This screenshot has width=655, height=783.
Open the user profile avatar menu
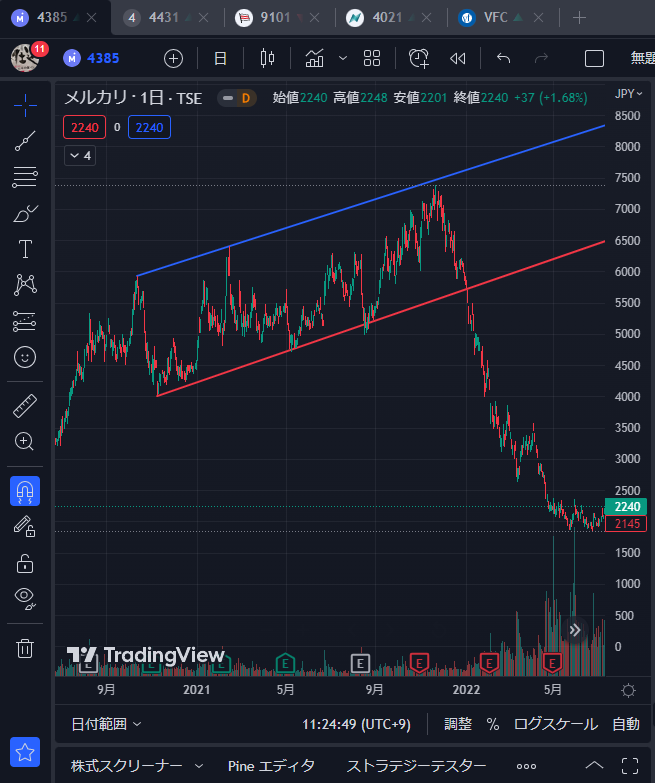pos(25,58)
